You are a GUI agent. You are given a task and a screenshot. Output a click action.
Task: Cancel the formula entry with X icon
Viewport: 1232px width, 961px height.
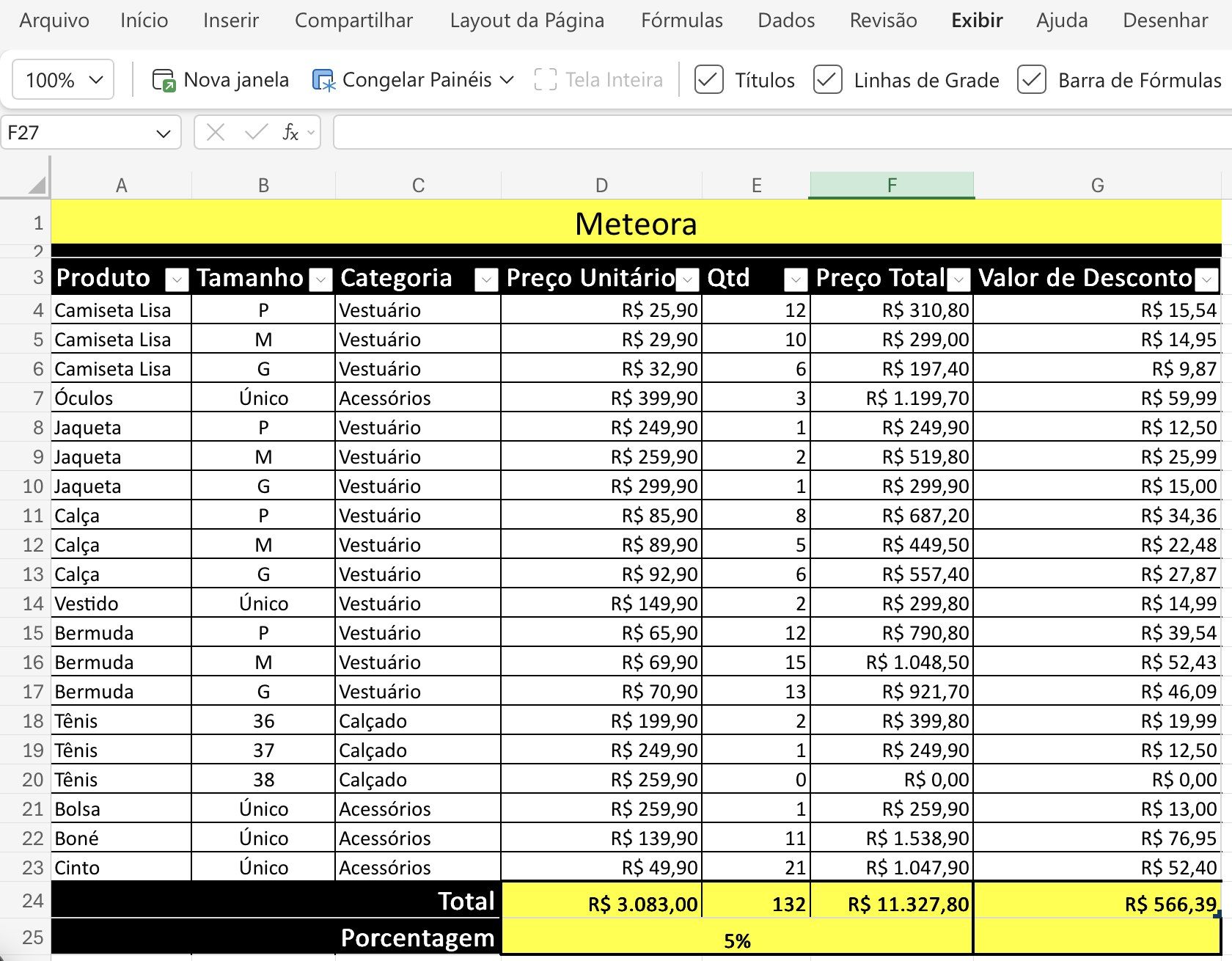tap(216, 132)
